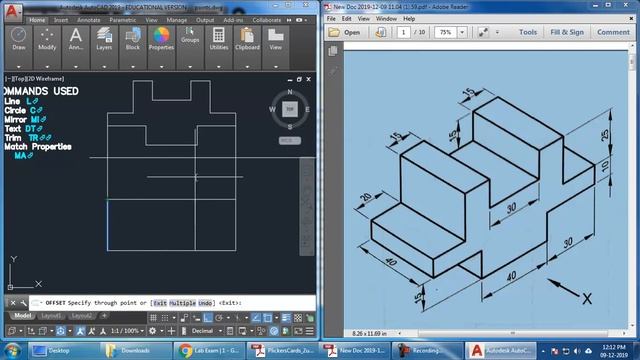Click the Open folder icon in Adobe Reader
640x360 pixels.
pos(334,32)
